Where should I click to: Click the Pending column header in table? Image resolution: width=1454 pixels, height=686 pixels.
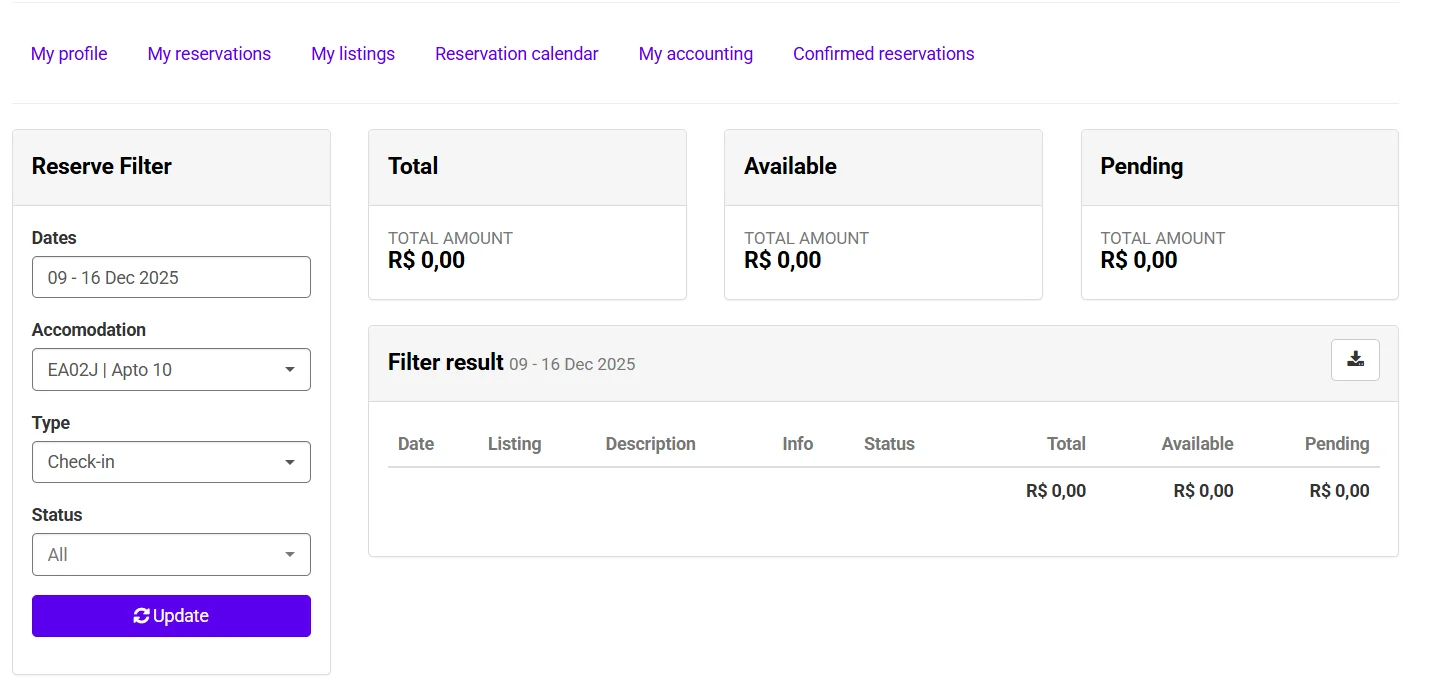point(1337,444)
